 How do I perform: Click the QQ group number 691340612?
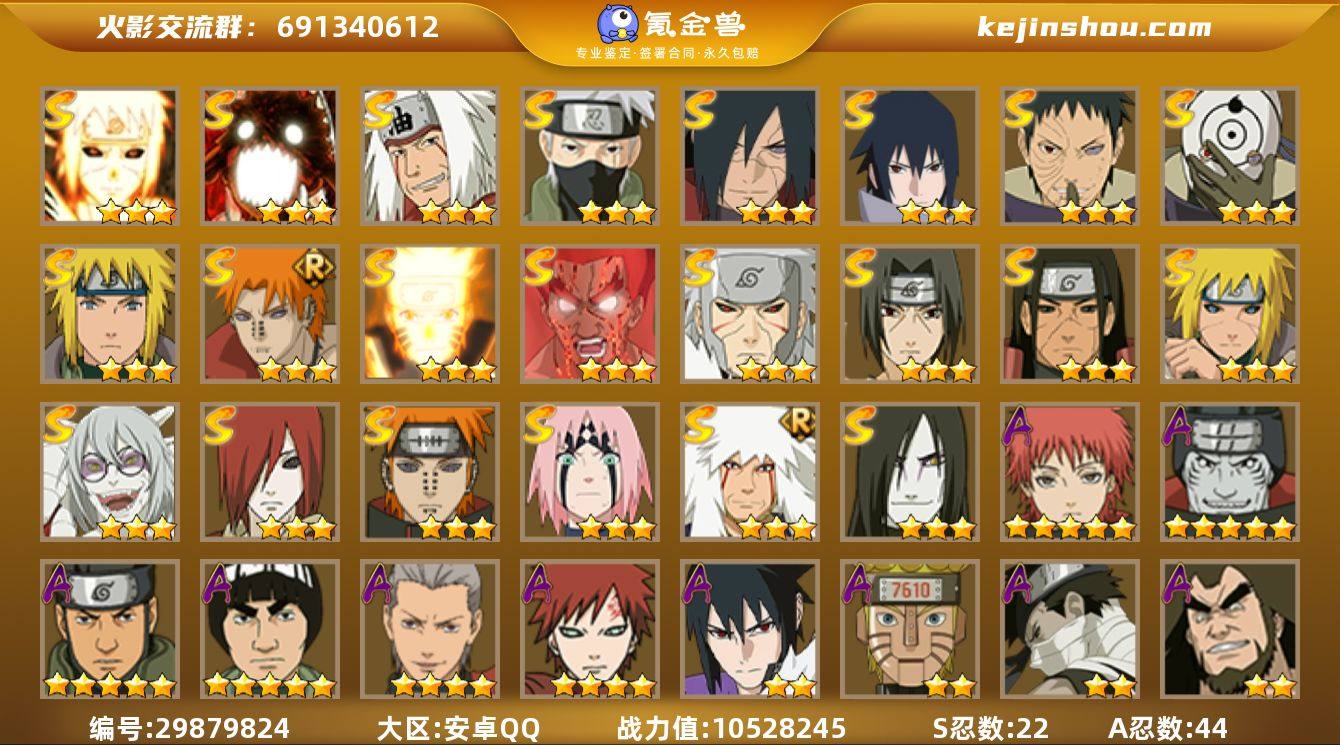358,27
